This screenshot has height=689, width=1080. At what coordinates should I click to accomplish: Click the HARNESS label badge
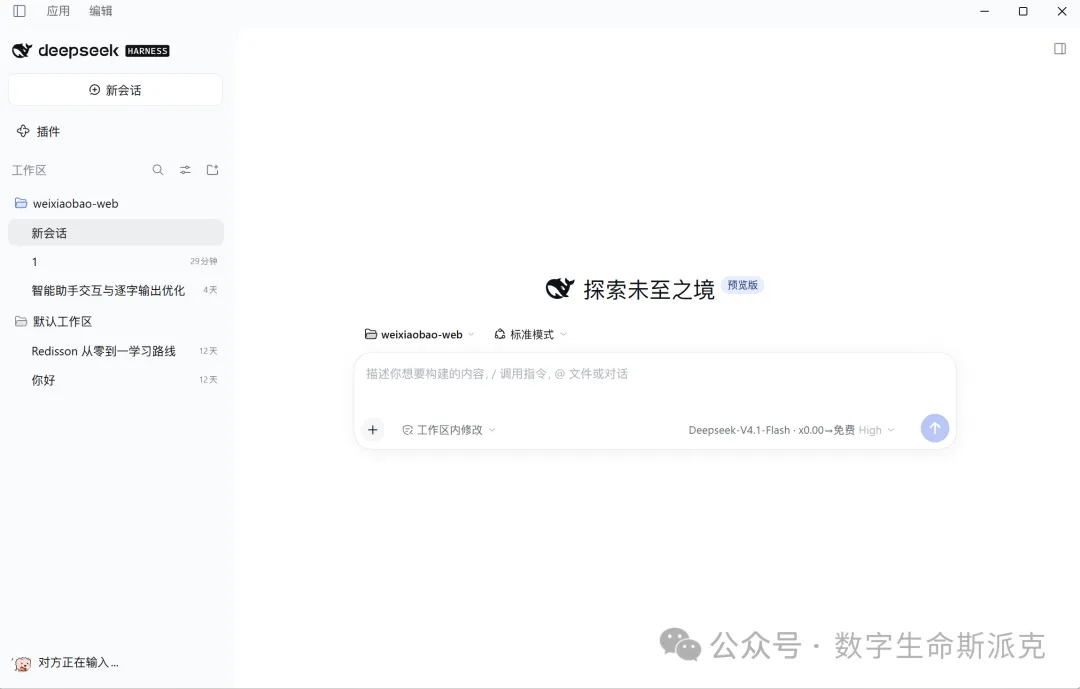point(147,51)
